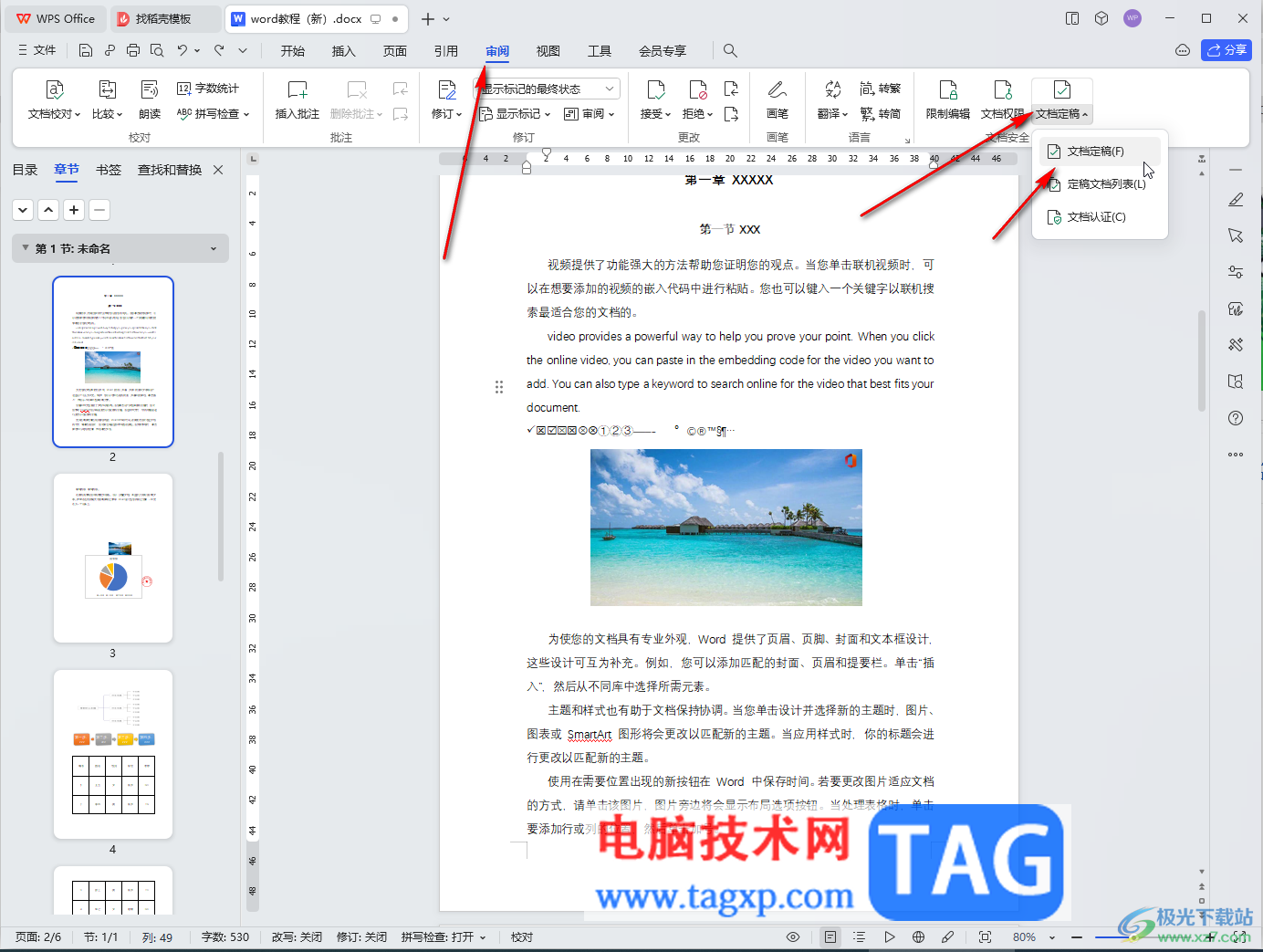Click the 校对 label in status bar

click(522, 936)
